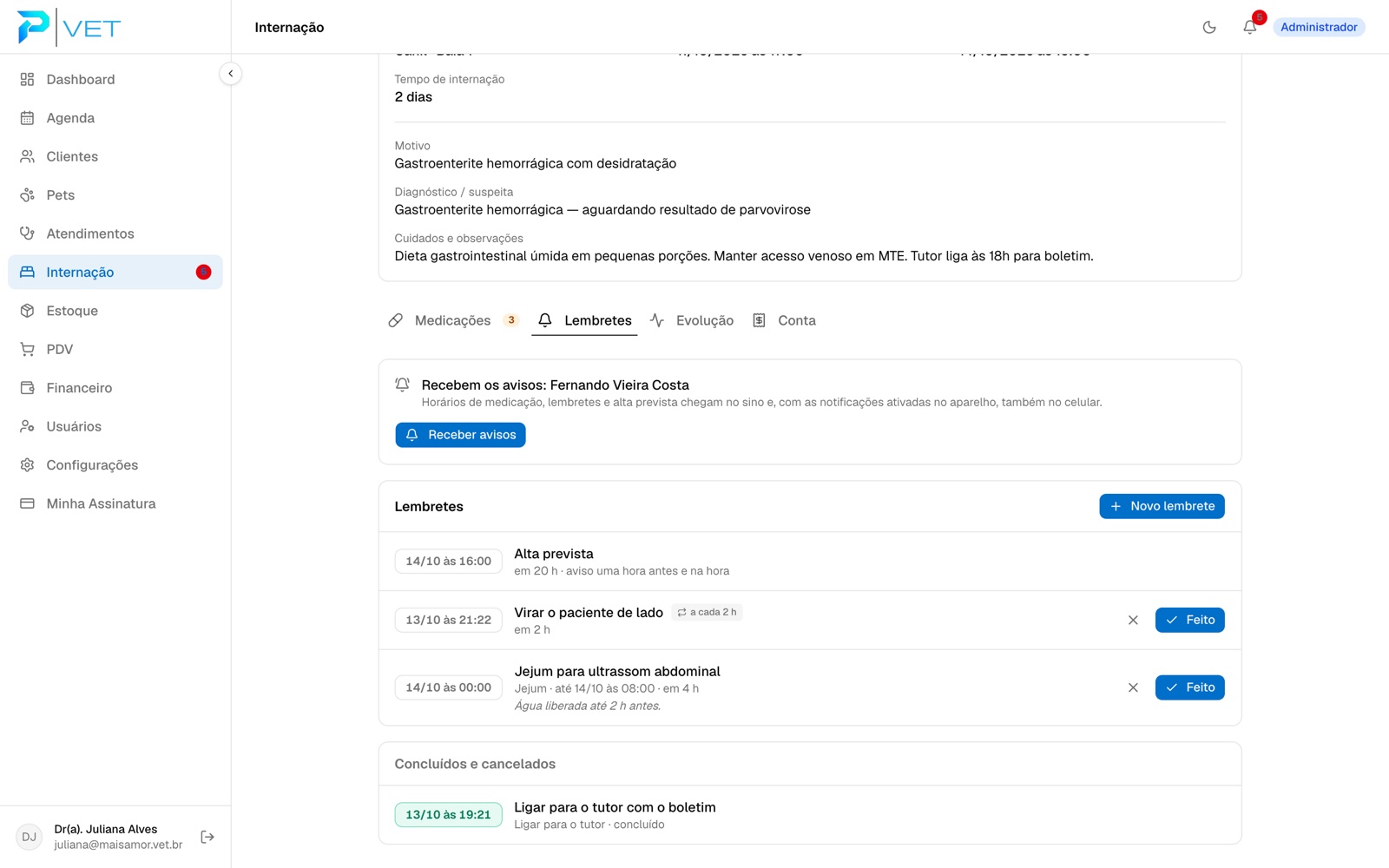Switch to the Medicações tab

(x=452, y=320)
